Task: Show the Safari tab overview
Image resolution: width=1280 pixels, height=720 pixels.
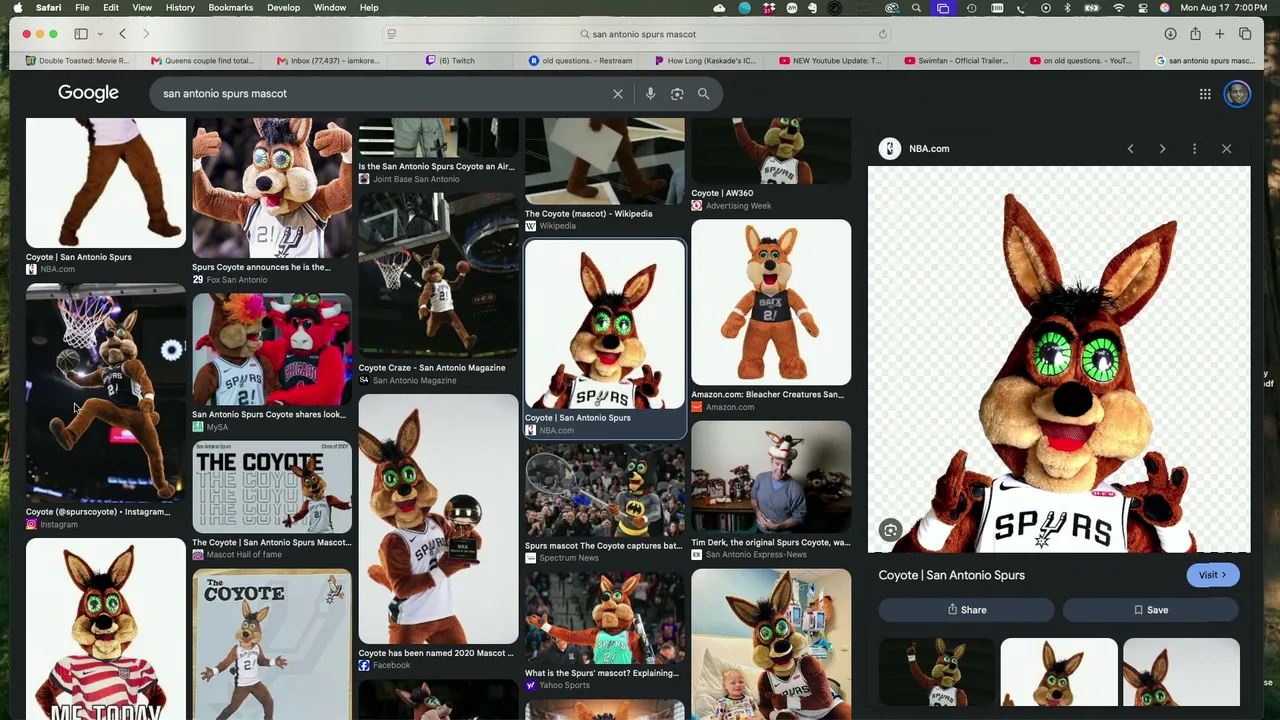Action: [1245, 34]
